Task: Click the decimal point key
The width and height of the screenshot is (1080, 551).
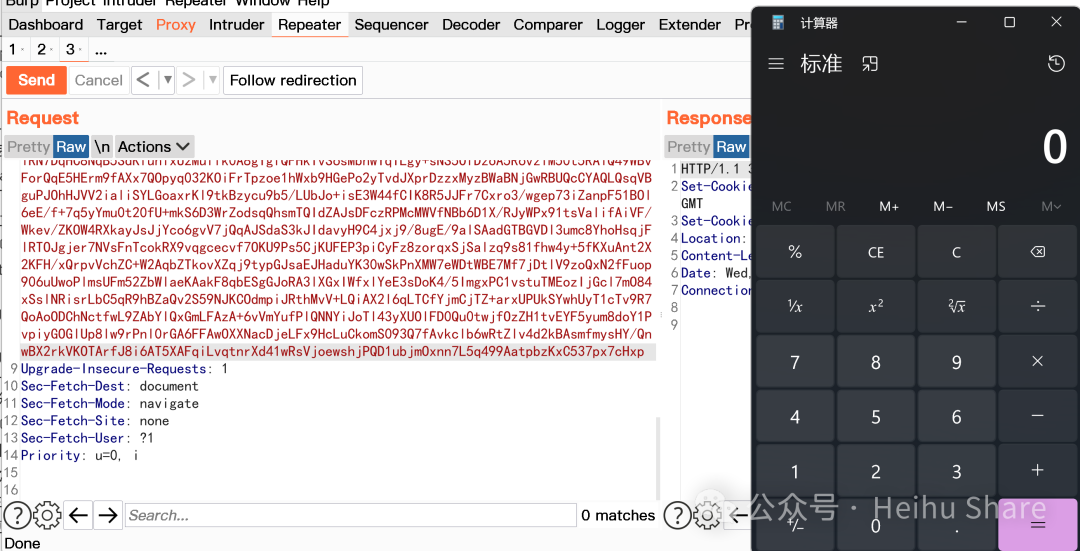Action: pyautogui.click(x=957, y=525)
